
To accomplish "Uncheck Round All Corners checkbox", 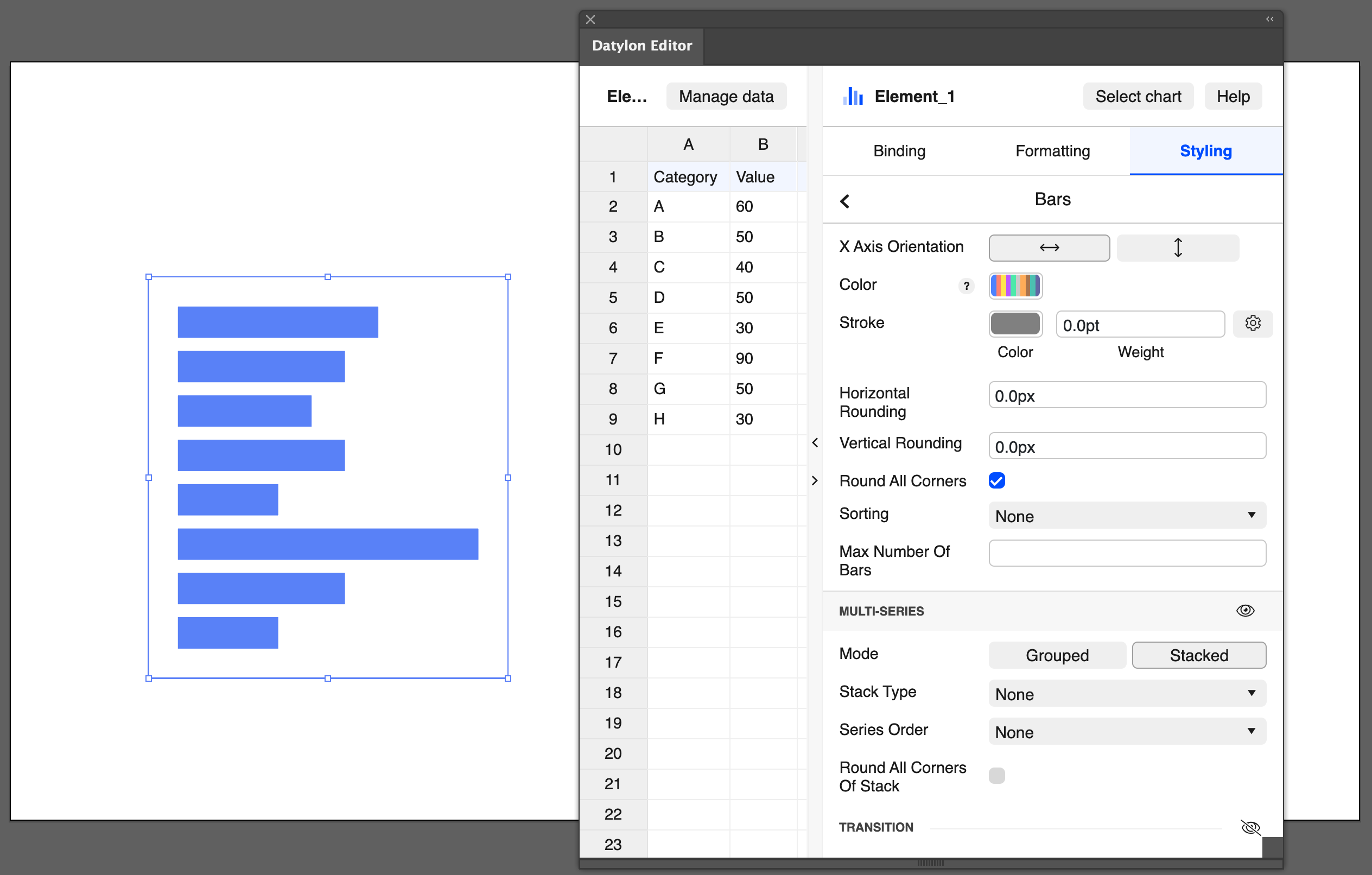I will click(996, 480).
